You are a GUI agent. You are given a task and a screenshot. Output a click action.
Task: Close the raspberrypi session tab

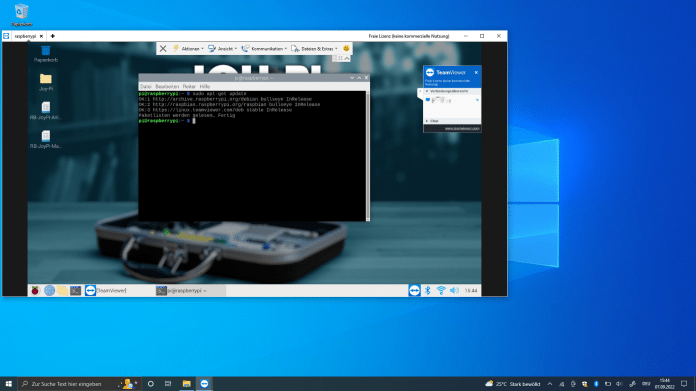point(41,36)
